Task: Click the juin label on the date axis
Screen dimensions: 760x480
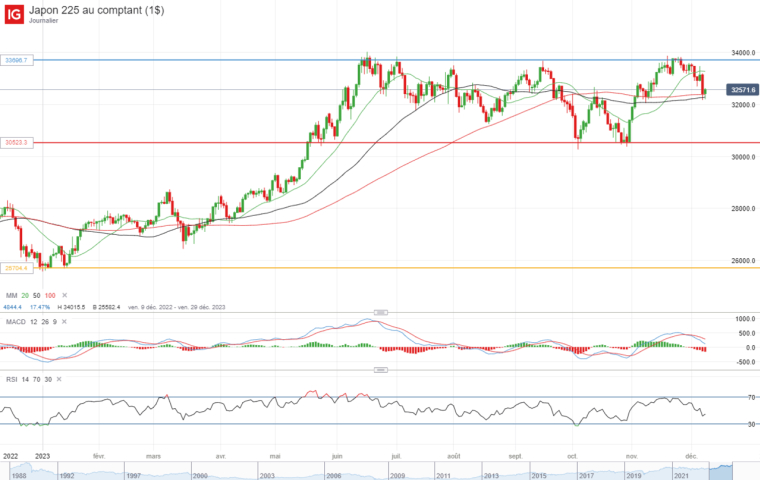Action: pos(337,456)
